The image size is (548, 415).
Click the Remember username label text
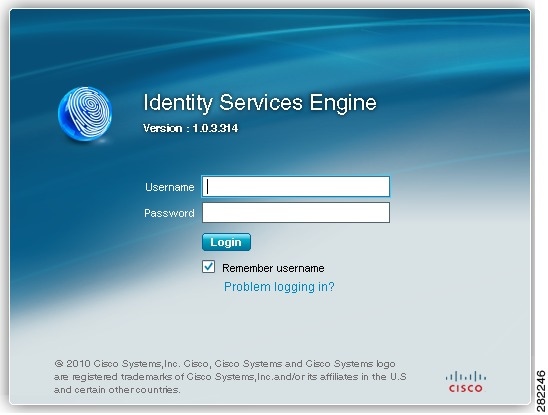click(273, 268)
